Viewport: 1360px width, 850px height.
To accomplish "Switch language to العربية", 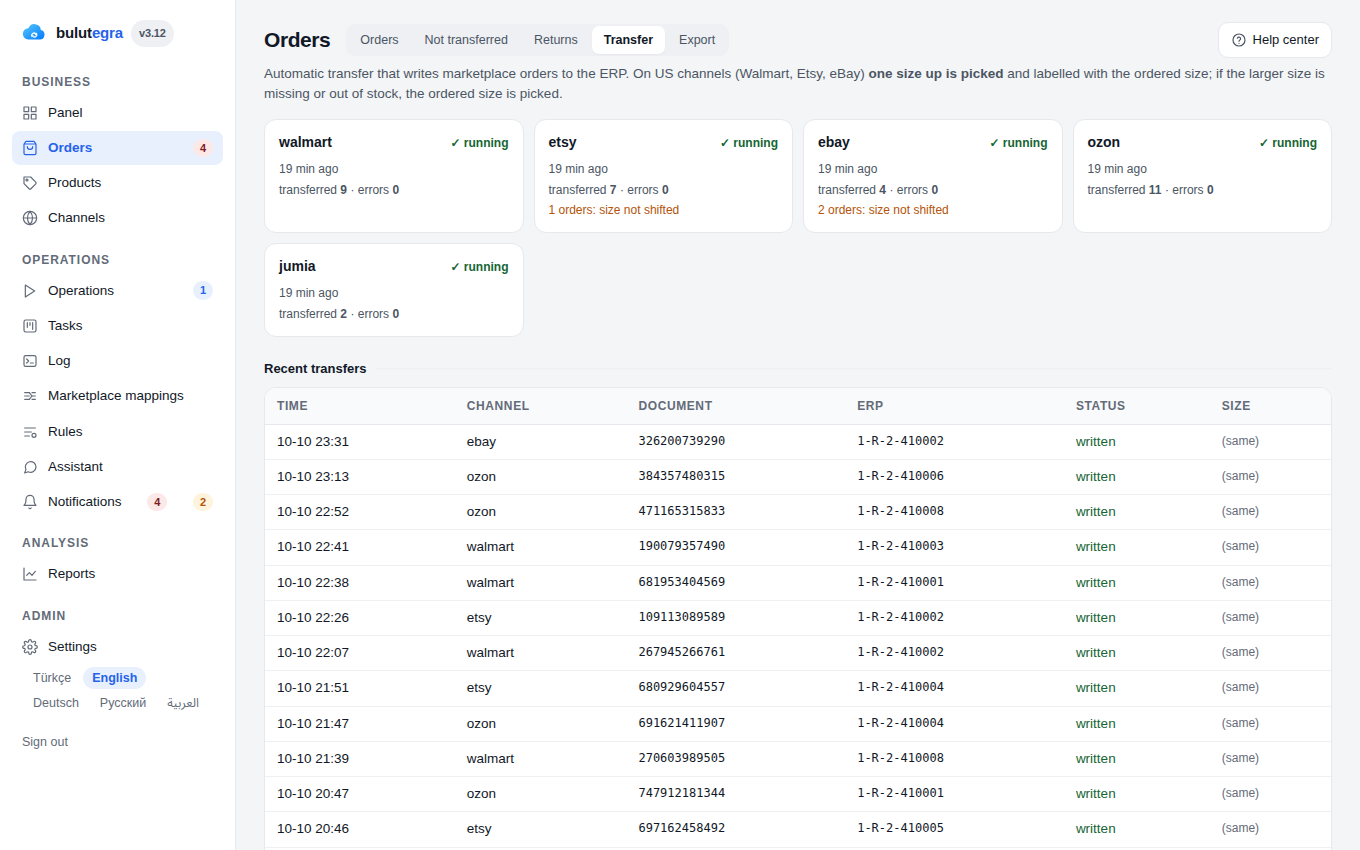I will click(x=183, y=703).
